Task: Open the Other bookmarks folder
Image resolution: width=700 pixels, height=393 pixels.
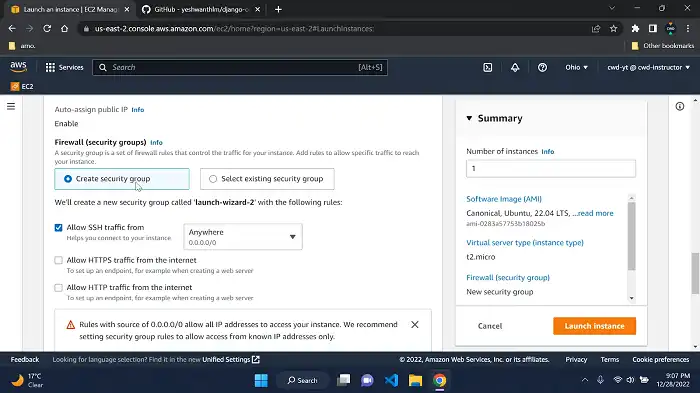Action: [x=663, y=46]
